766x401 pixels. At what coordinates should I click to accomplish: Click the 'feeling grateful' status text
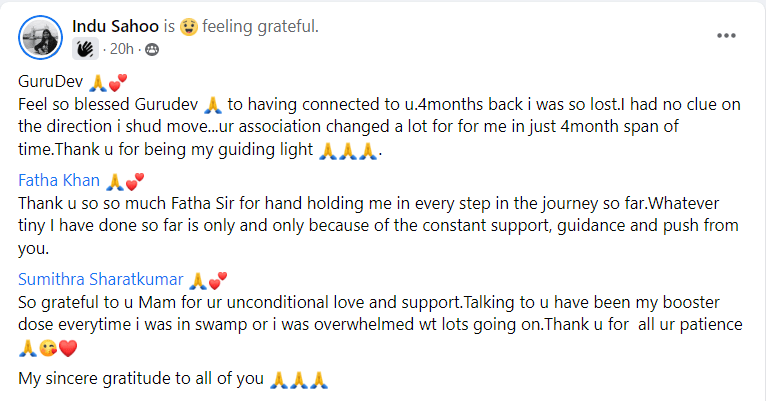(260, 27)
